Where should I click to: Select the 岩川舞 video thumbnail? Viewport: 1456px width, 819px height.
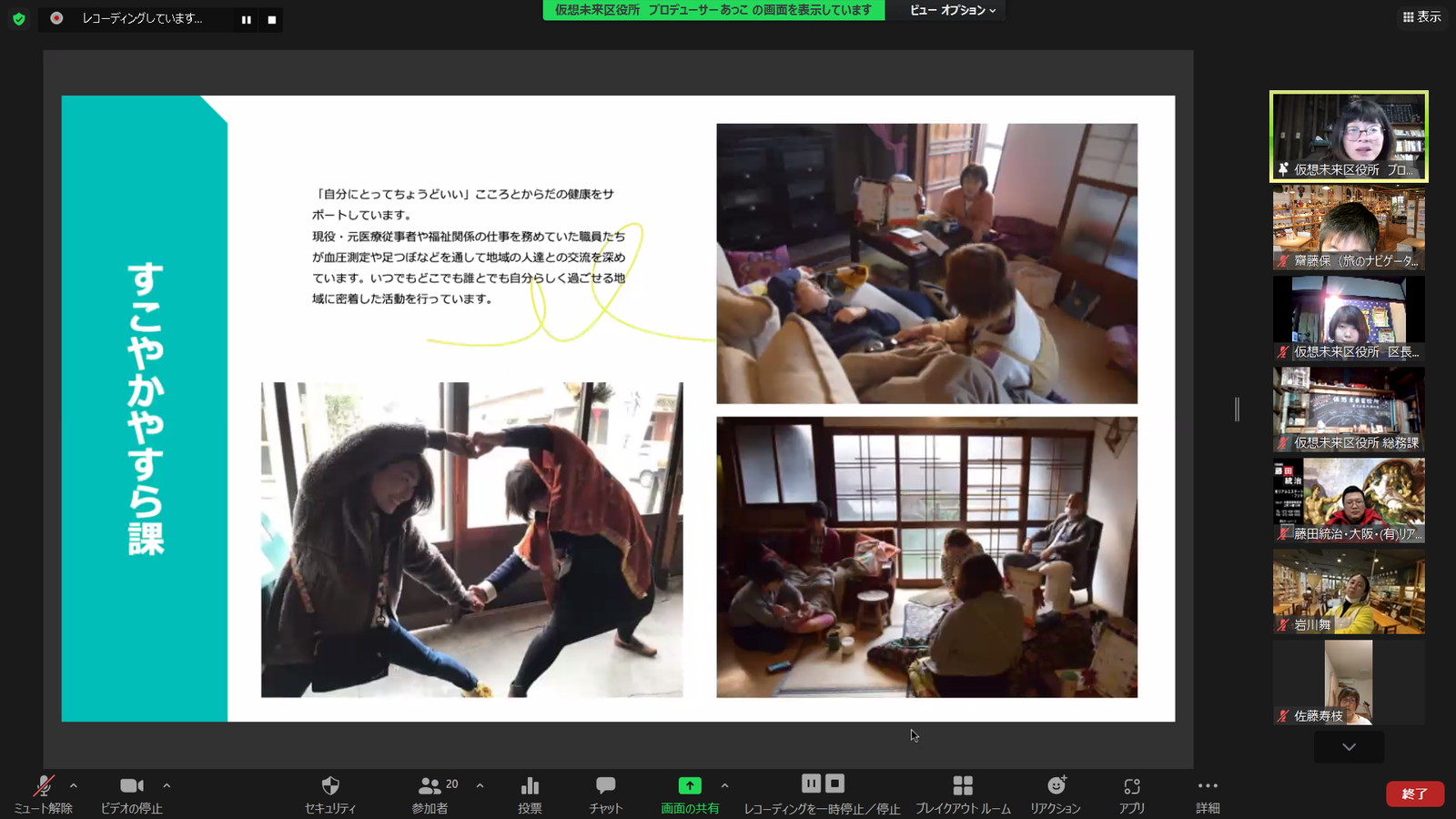[1349, 591]
